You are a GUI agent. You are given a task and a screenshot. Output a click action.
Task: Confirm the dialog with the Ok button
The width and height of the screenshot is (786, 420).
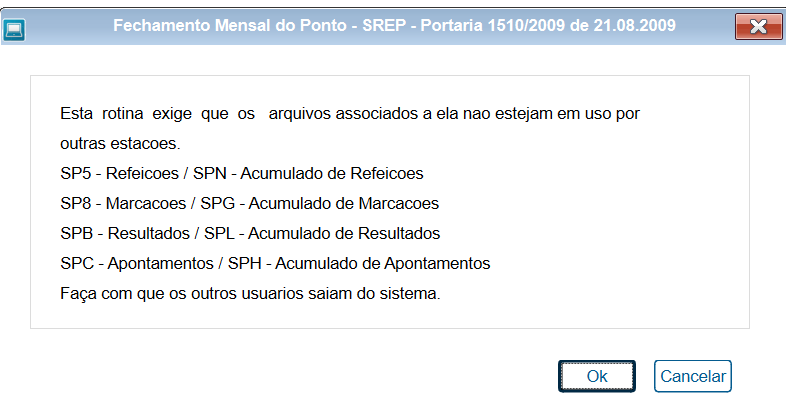pyautogui.click(x=597, y=376)
